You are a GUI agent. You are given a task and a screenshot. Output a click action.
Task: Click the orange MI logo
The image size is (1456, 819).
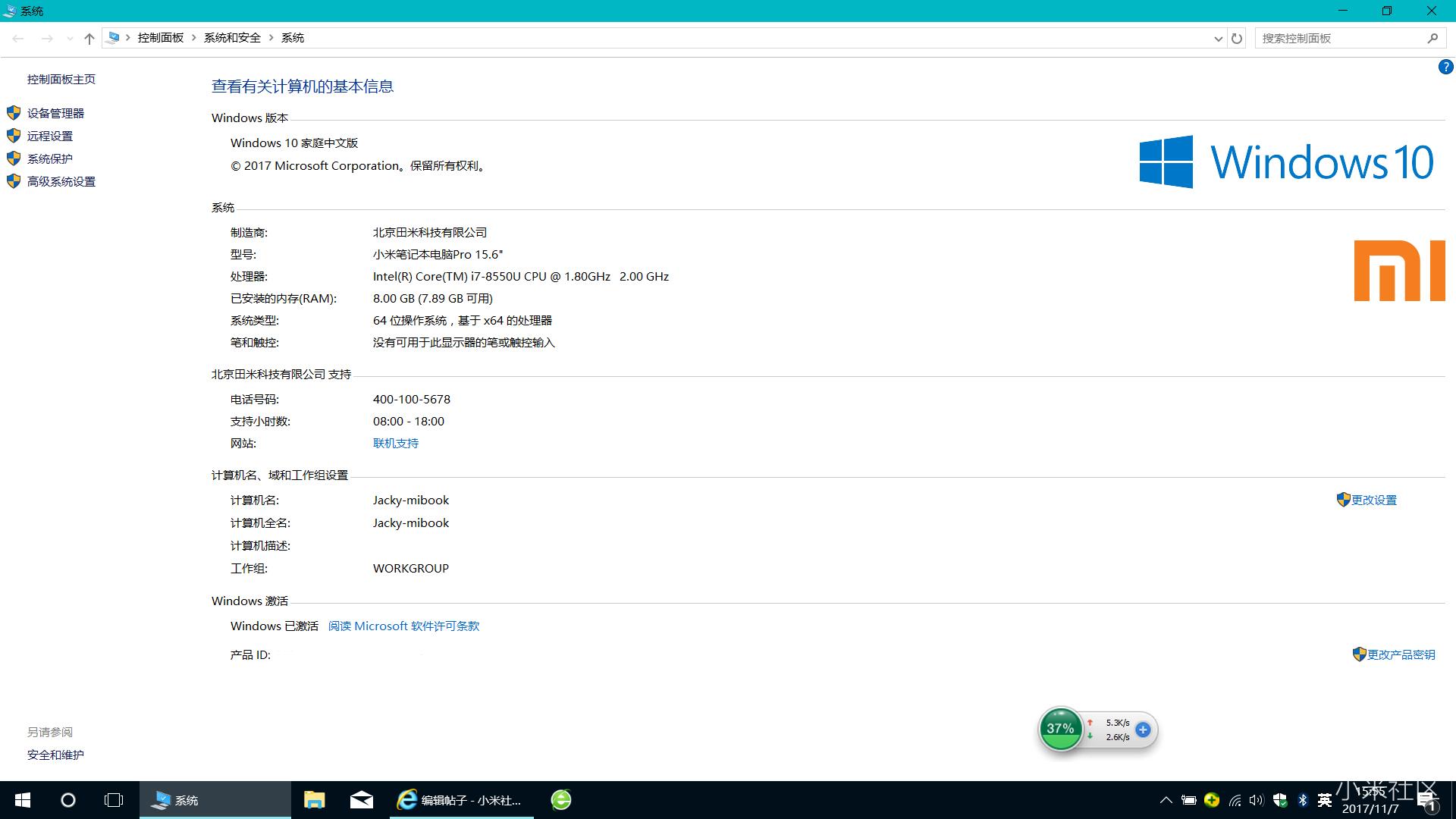[x=1400, y=271]
